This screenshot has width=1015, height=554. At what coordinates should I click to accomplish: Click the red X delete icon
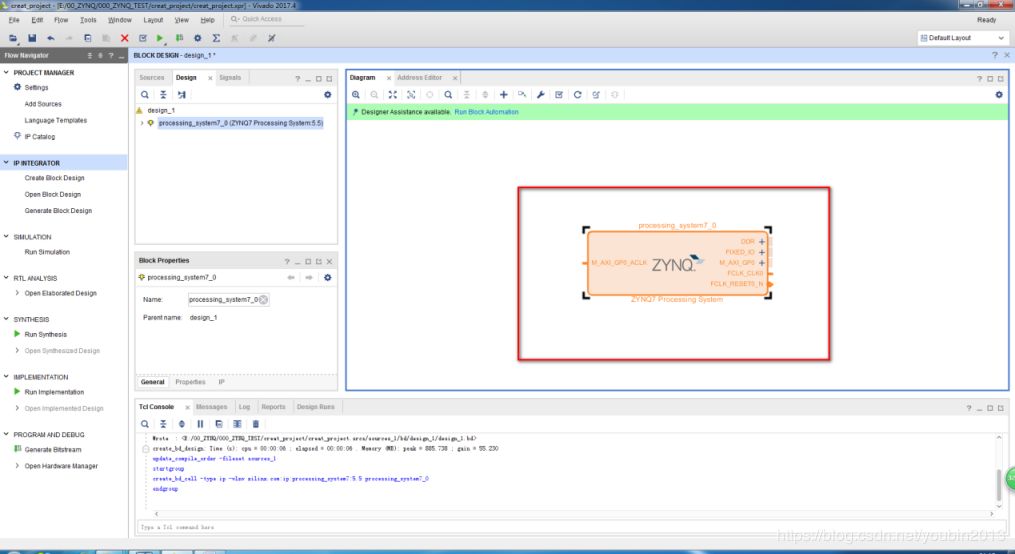click(124, 38)
